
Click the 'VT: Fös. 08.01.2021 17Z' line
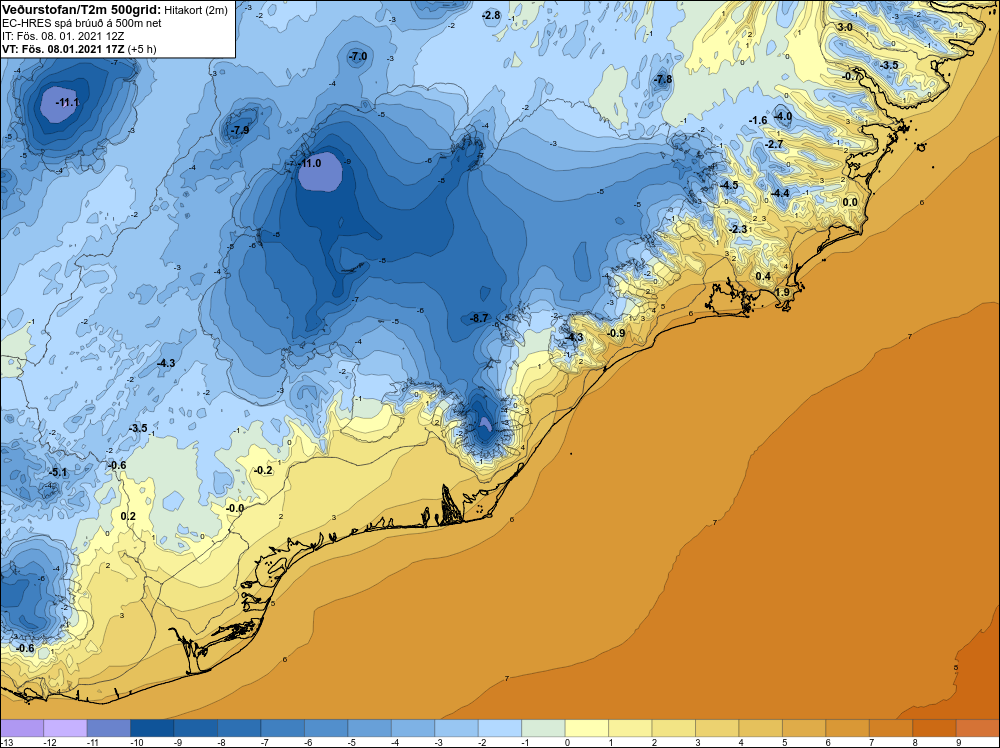pos(64,48)
